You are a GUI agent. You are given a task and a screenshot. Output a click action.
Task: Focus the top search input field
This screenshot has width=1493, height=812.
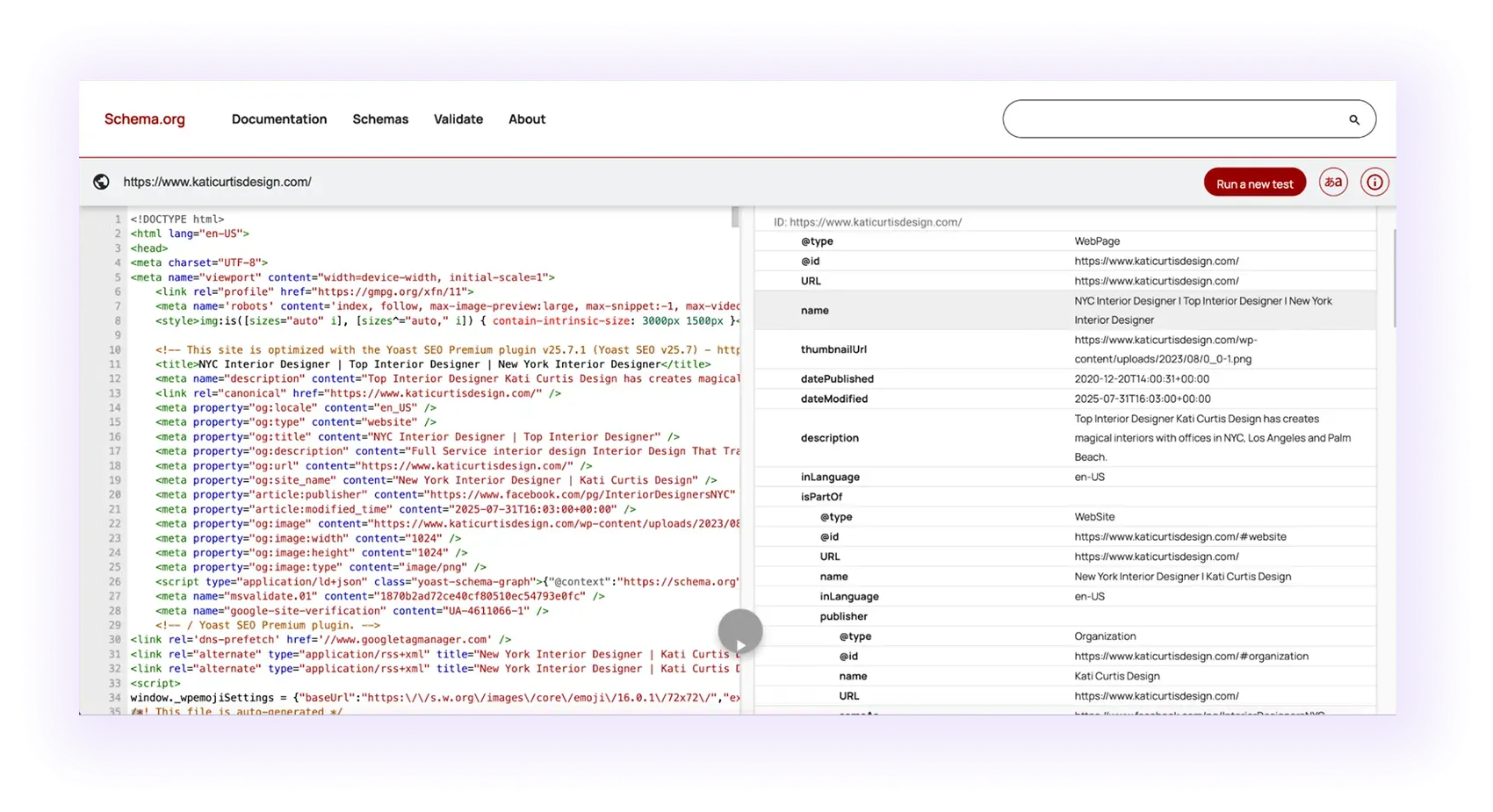(1177, 119)
